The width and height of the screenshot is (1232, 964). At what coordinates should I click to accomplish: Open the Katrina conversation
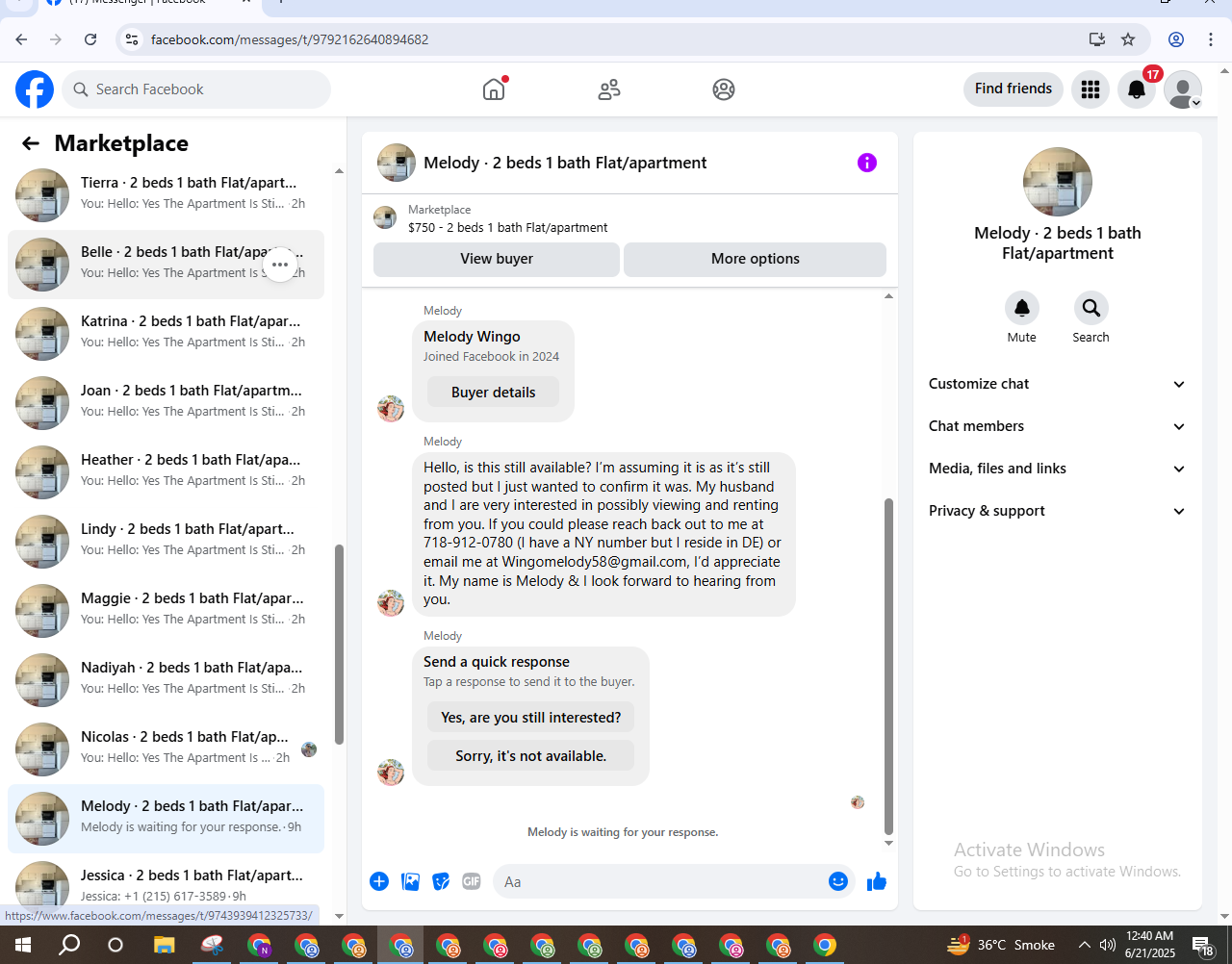[x=166, y=334]
